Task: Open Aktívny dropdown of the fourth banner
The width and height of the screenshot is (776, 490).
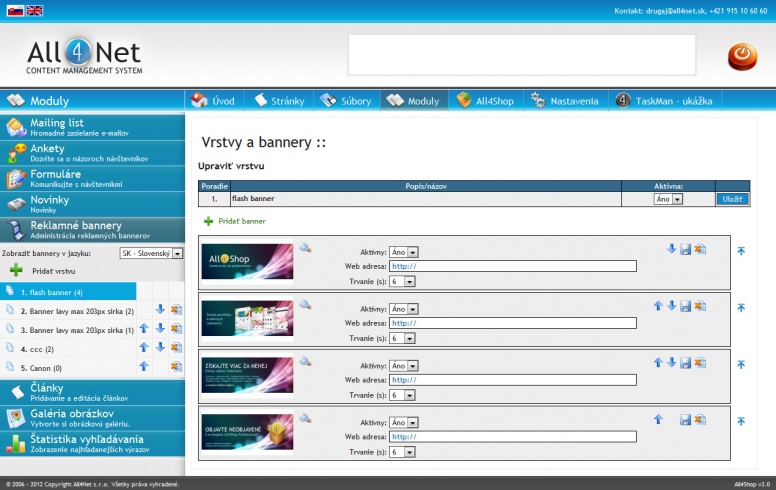Action: [405, 423]
